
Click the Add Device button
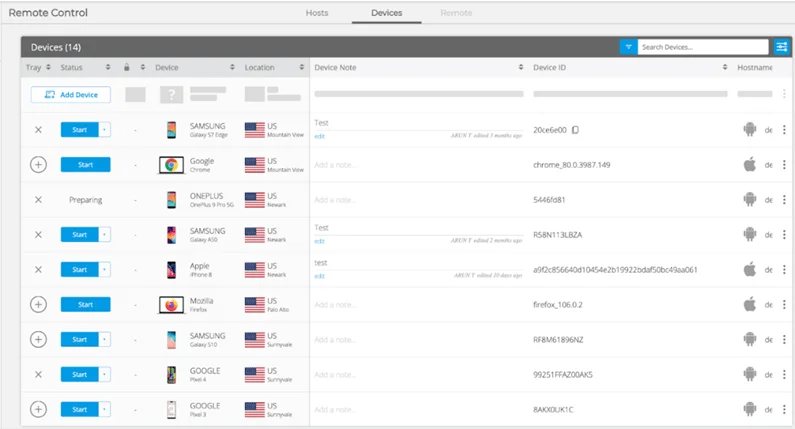click(x=70, y=95)
